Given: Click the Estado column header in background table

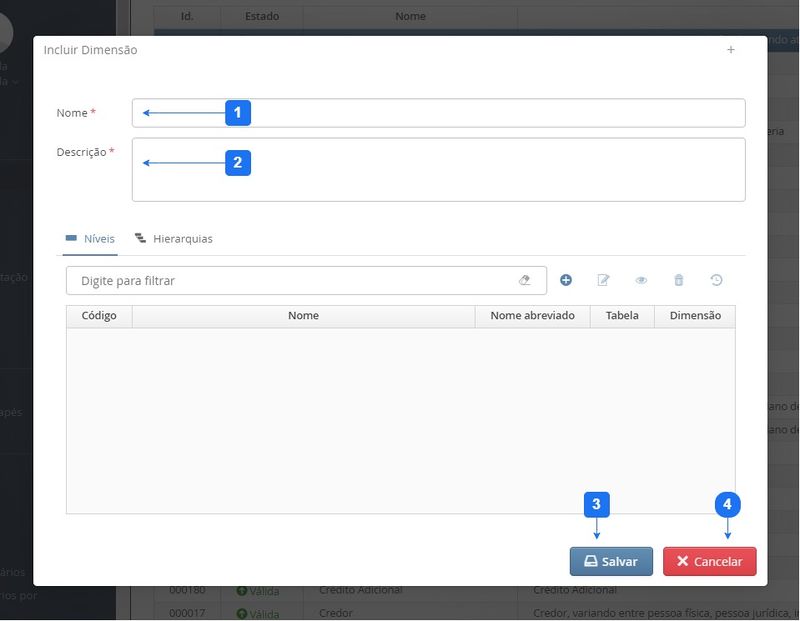Looking at the screenshot, I should pyautogui.click(x=262, y=16).
